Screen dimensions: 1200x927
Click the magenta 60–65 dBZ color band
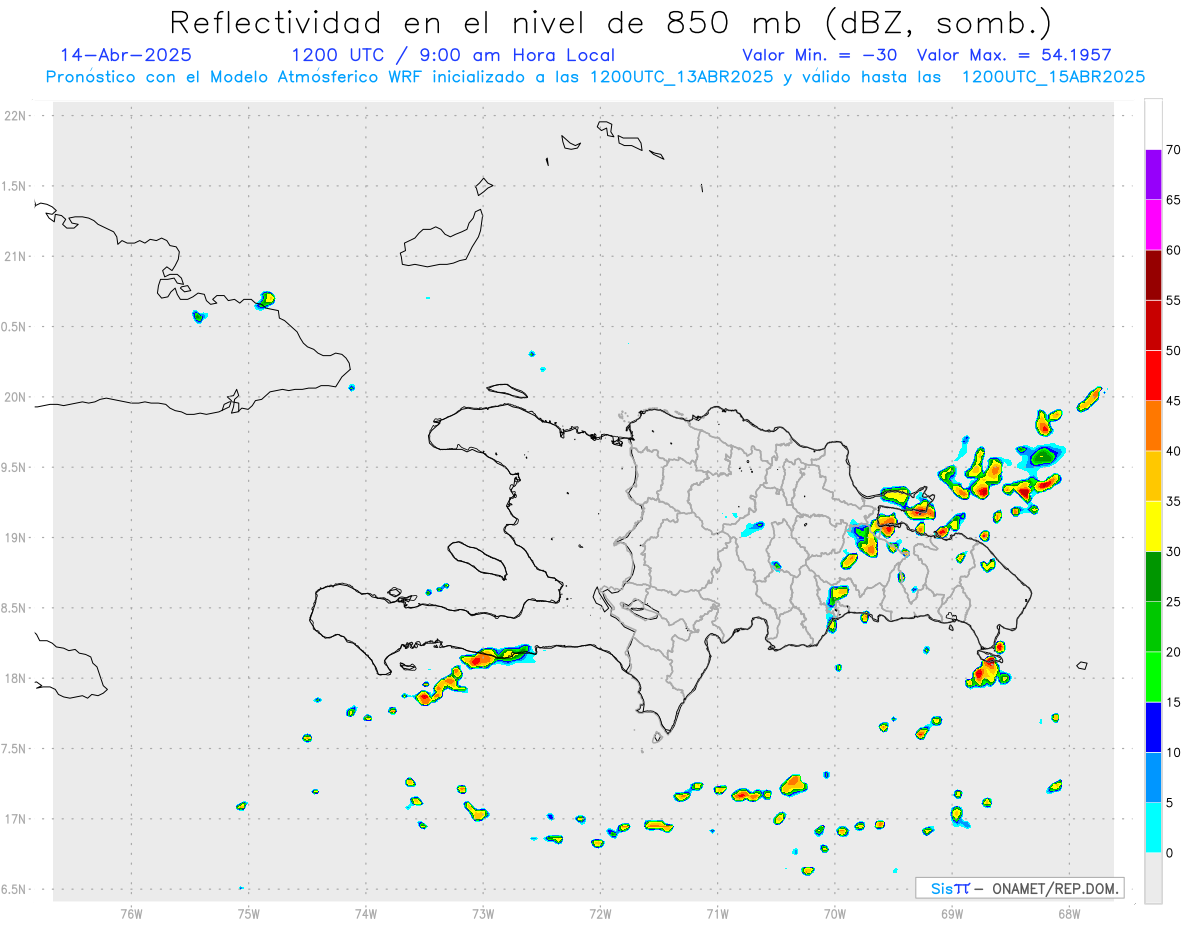point(1153,225)
